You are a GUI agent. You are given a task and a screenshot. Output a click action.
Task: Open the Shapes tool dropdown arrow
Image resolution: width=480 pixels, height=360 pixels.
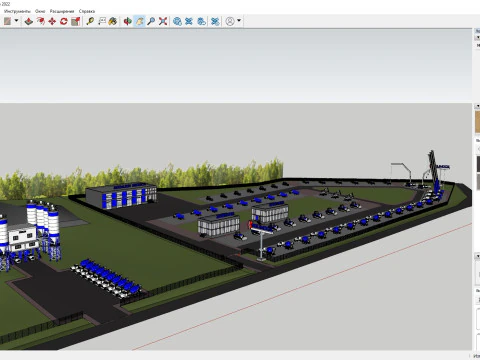(16, 21)
